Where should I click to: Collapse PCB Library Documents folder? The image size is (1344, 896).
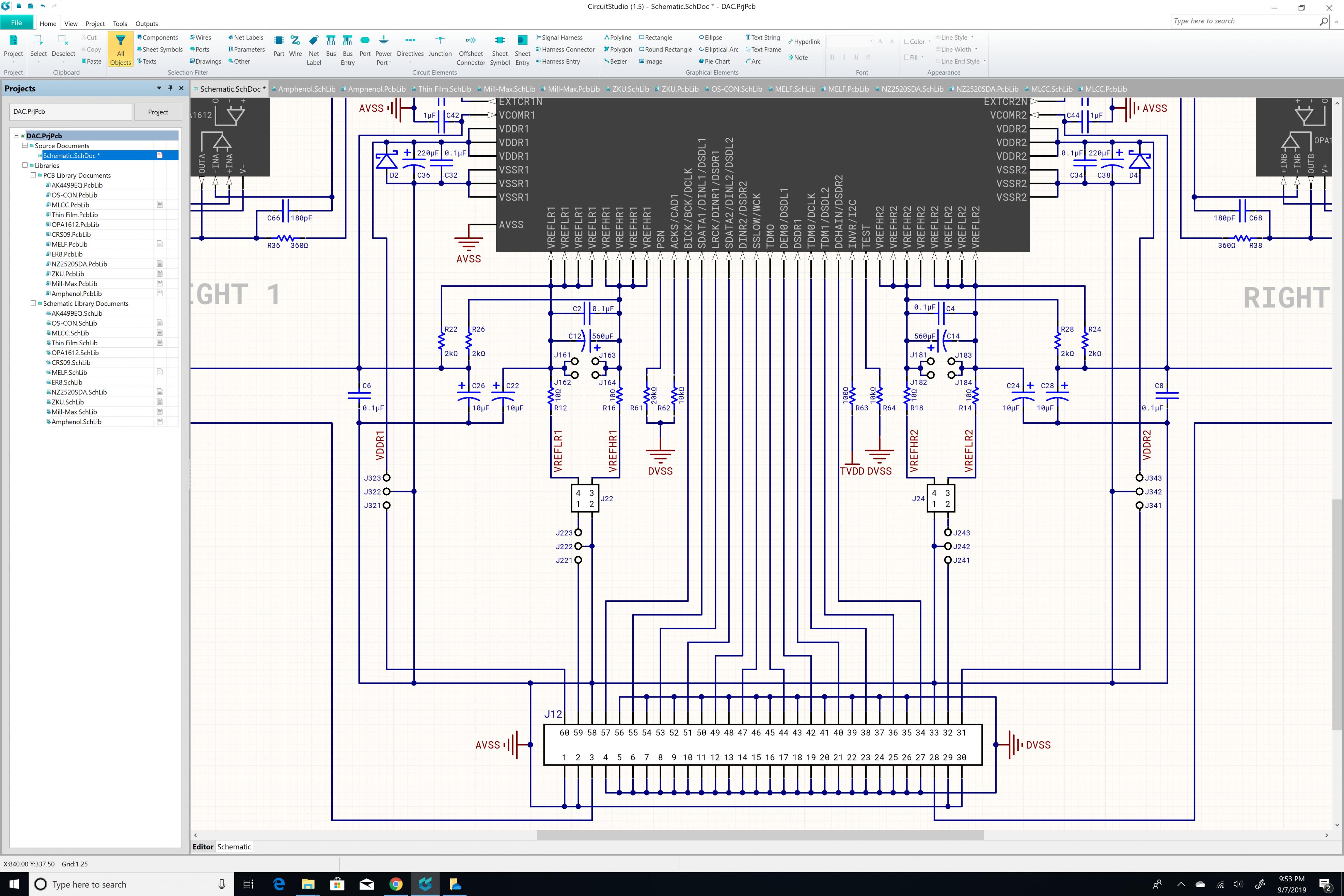click(x=33, y=175)
